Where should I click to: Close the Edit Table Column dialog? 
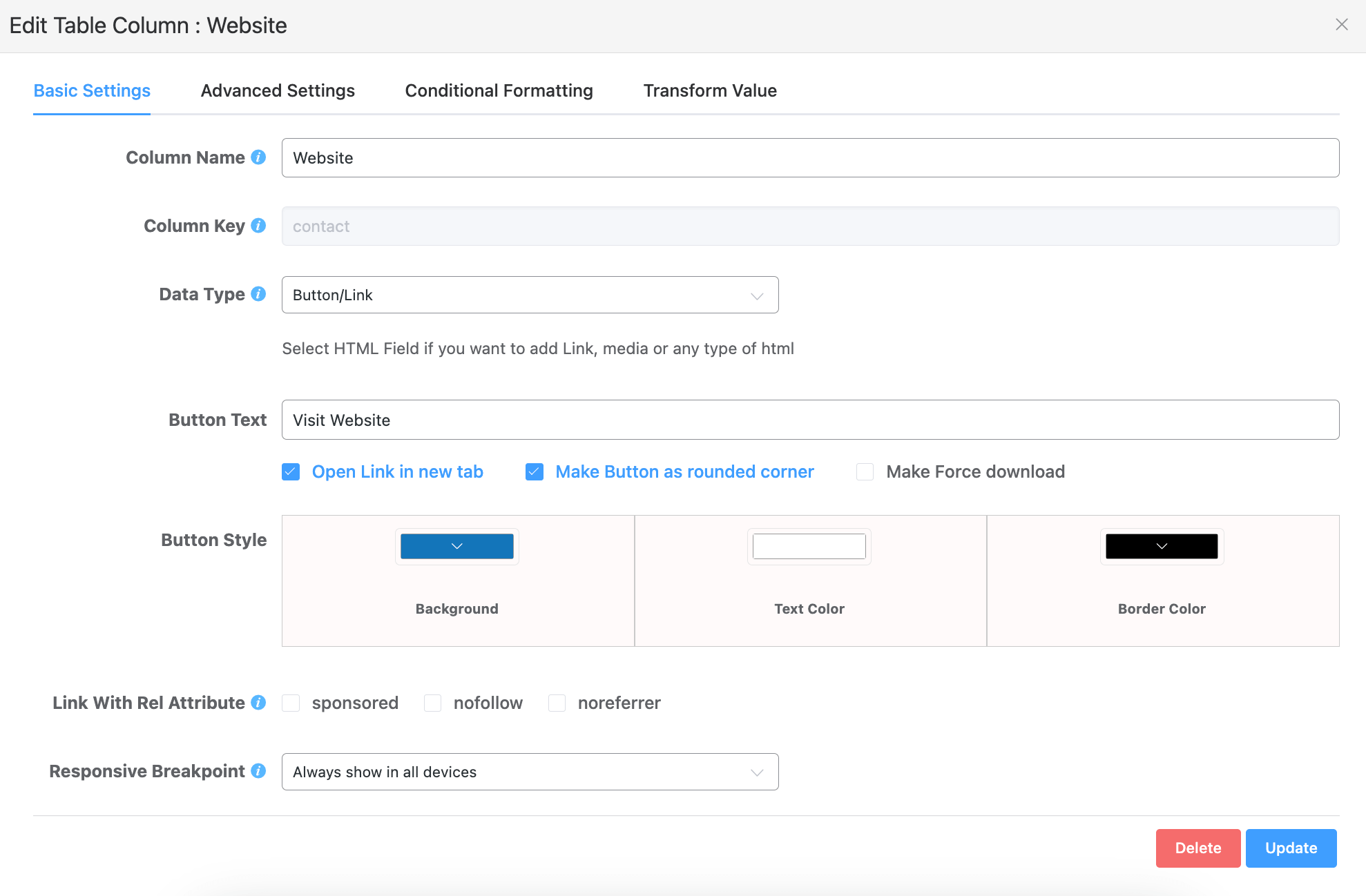pos(1341,25)
